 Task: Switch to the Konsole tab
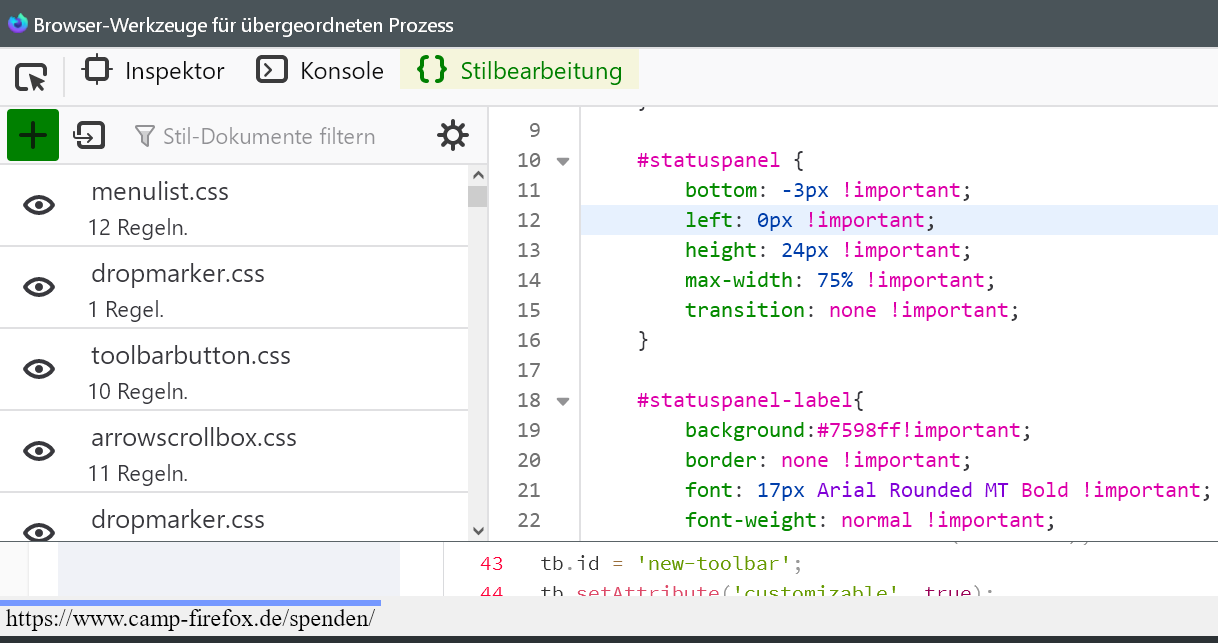point(342,71)
